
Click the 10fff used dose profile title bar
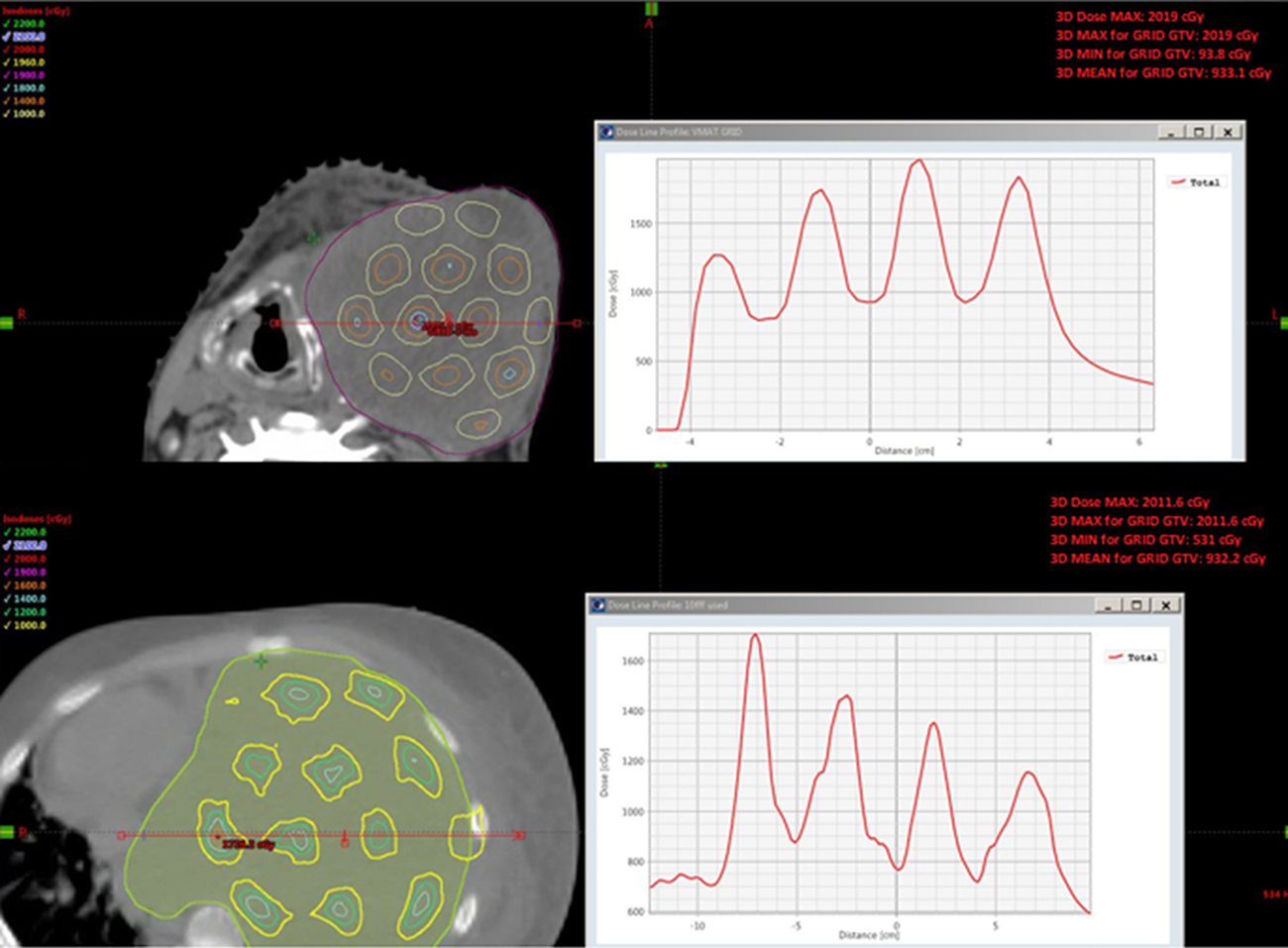pos(842,604)
